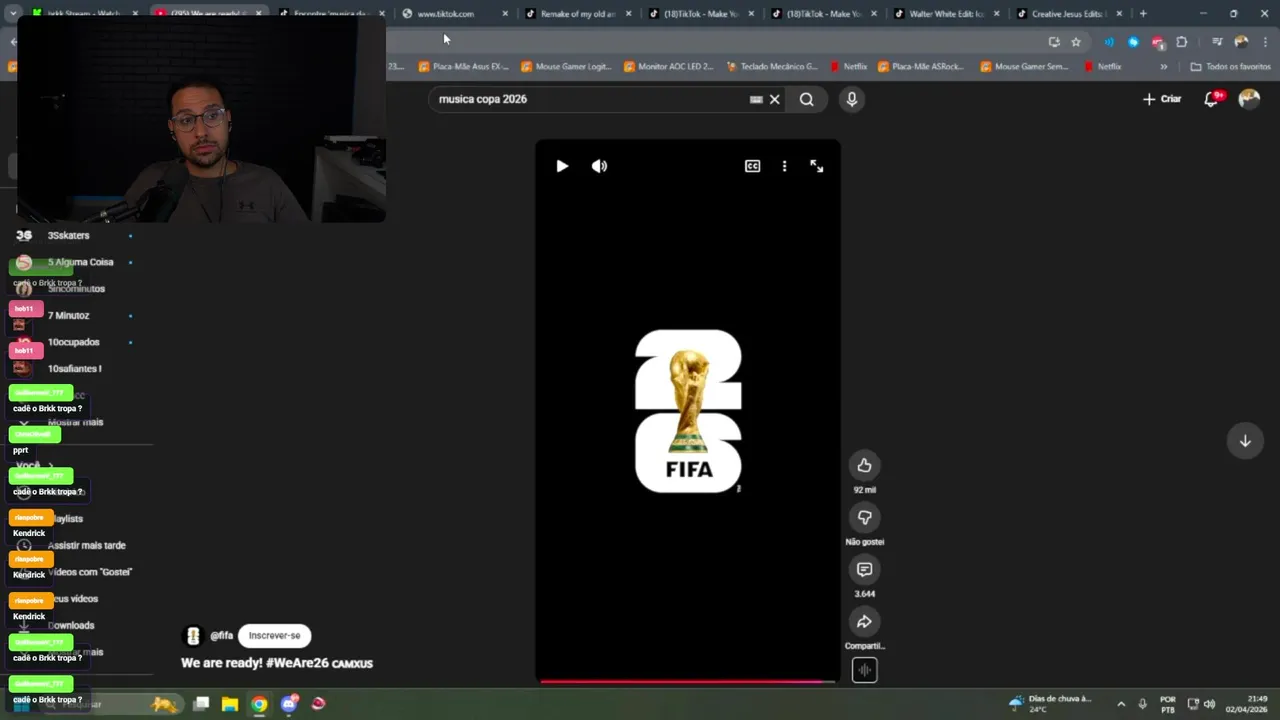
Task: Enter fullscreen on the short video
Action: (x=816, y=166)
